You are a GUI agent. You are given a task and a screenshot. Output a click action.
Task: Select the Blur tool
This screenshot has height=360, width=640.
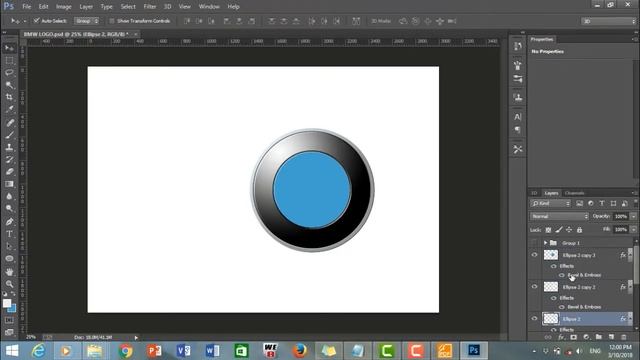click(9, 196)
